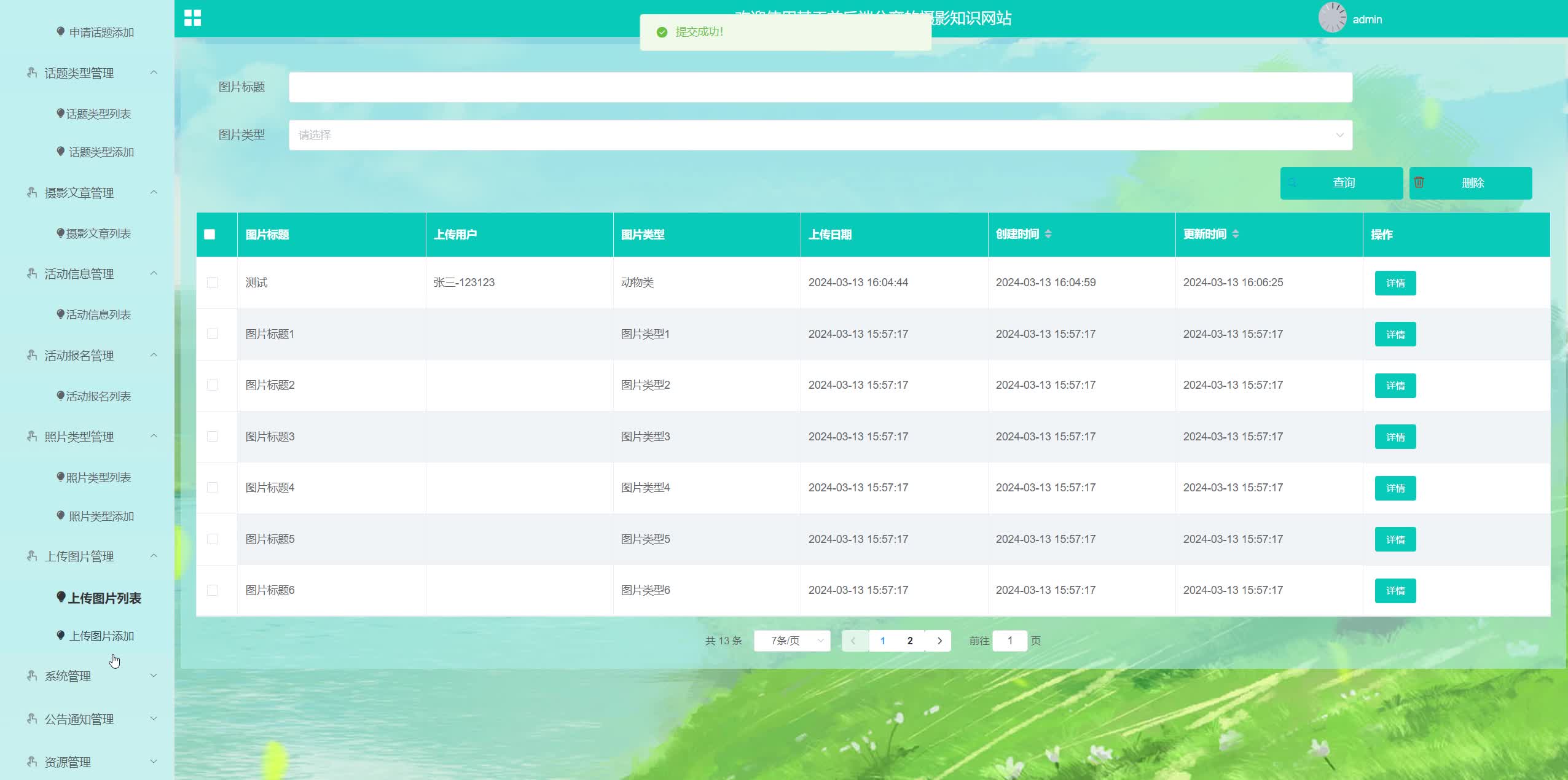Click the next page arrow

(939, 641)
